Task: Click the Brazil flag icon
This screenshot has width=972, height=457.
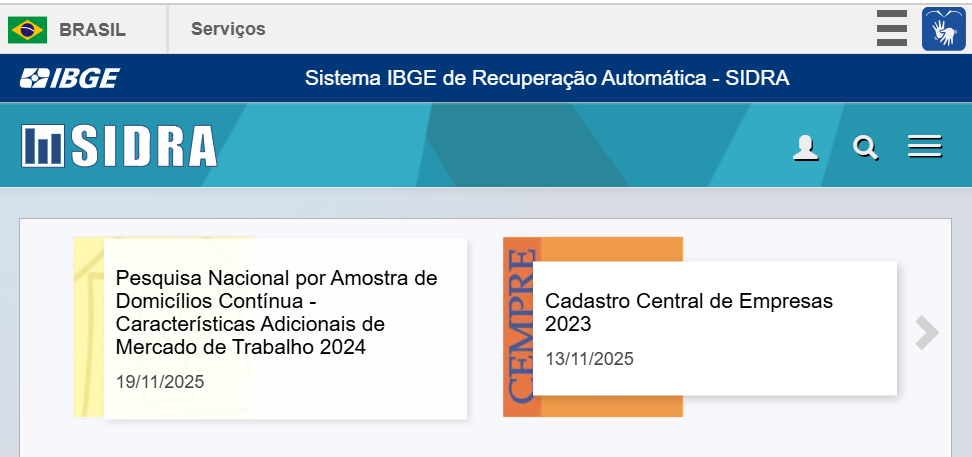Action: pyautogui.click(x=27, y=30)
